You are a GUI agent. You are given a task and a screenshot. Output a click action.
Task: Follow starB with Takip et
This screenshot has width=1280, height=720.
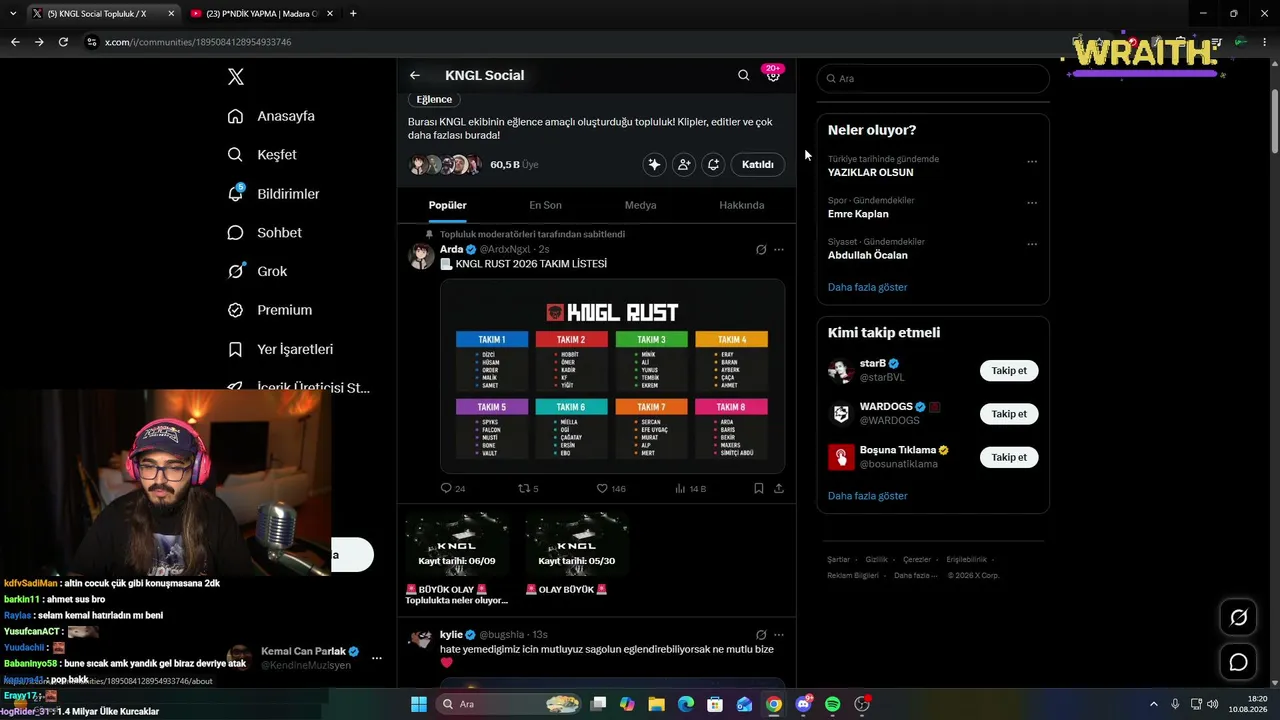tap(1009, 371)
